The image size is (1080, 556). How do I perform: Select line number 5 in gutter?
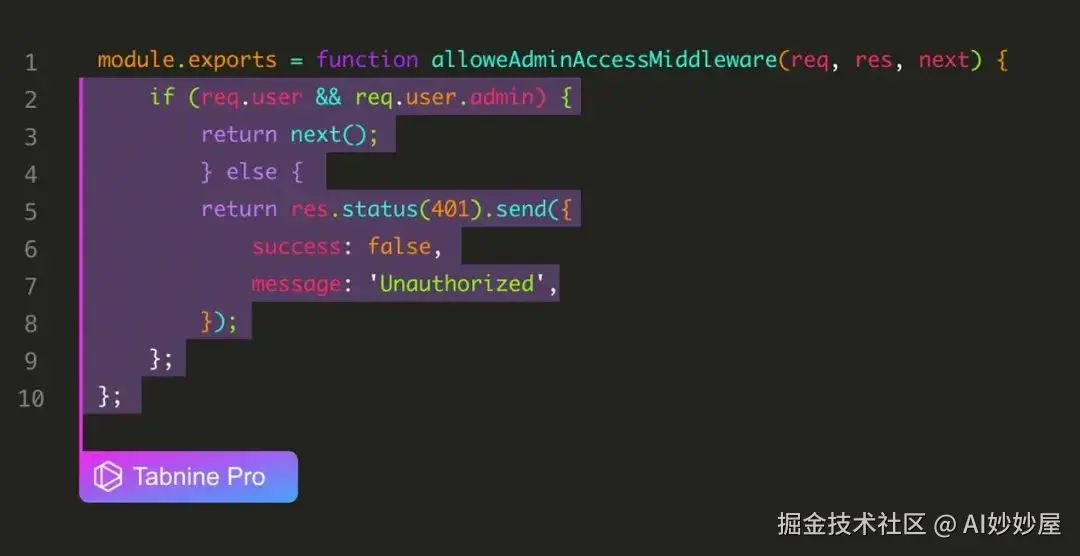[31, 212]
